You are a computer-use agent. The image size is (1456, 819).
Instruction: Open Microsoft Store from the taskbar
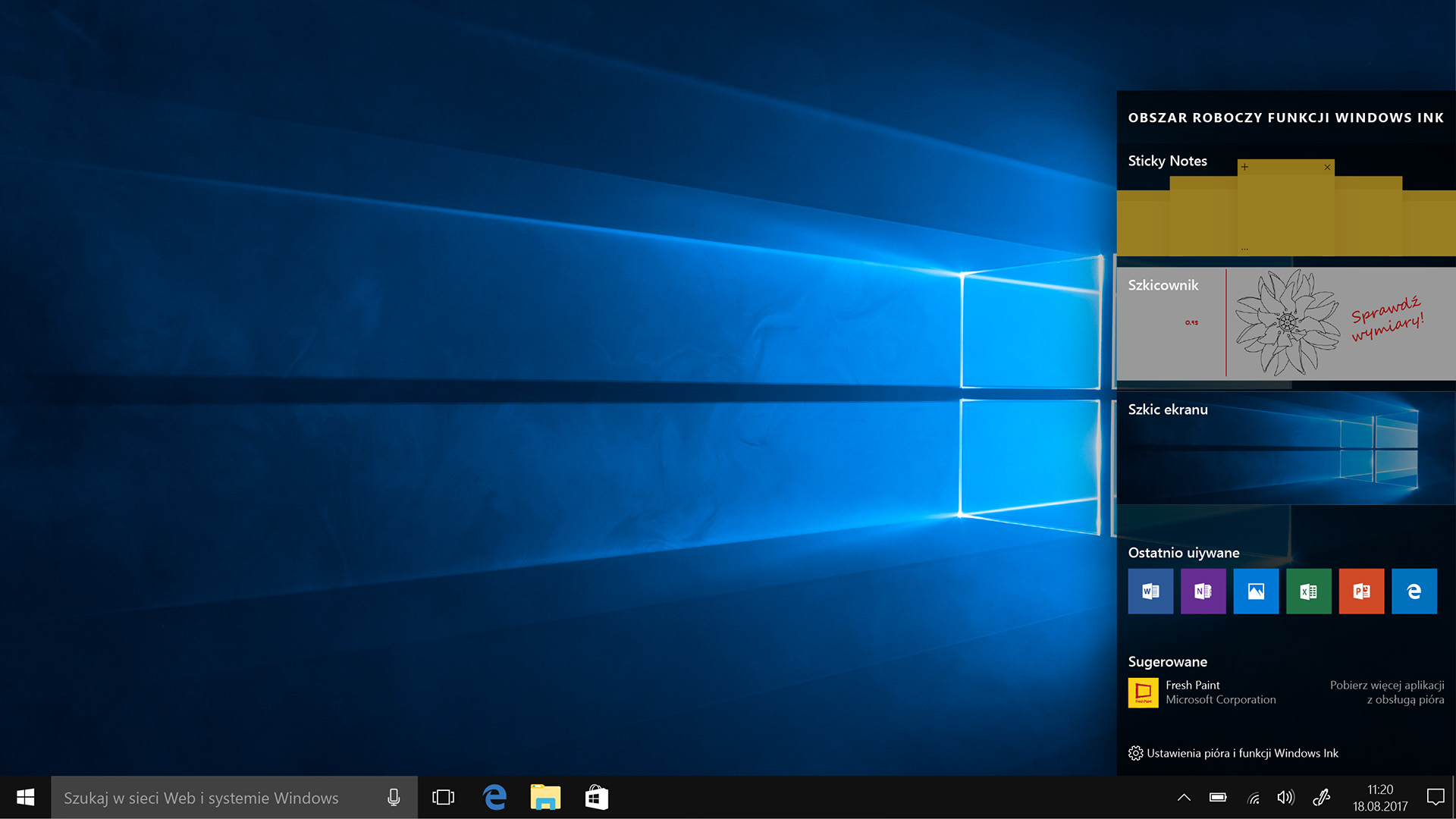point(596,797)
